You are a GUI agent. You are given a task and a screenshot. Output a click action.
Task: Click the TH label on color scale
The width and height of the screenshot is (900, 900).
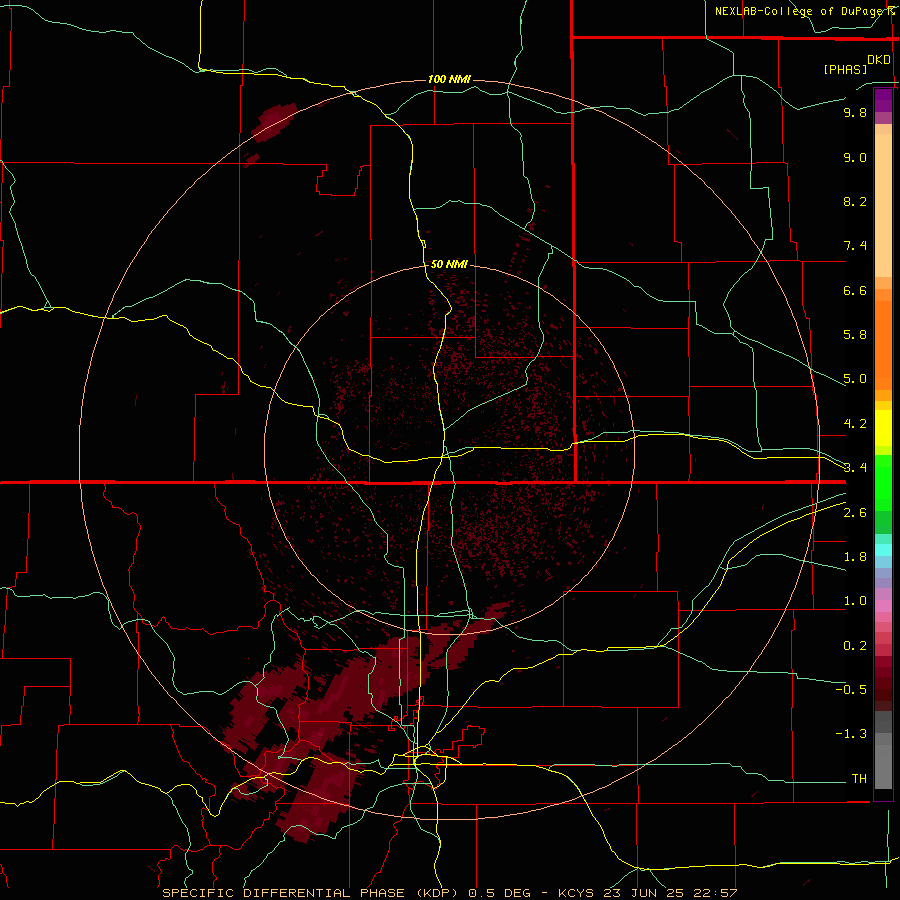[859, 779]
